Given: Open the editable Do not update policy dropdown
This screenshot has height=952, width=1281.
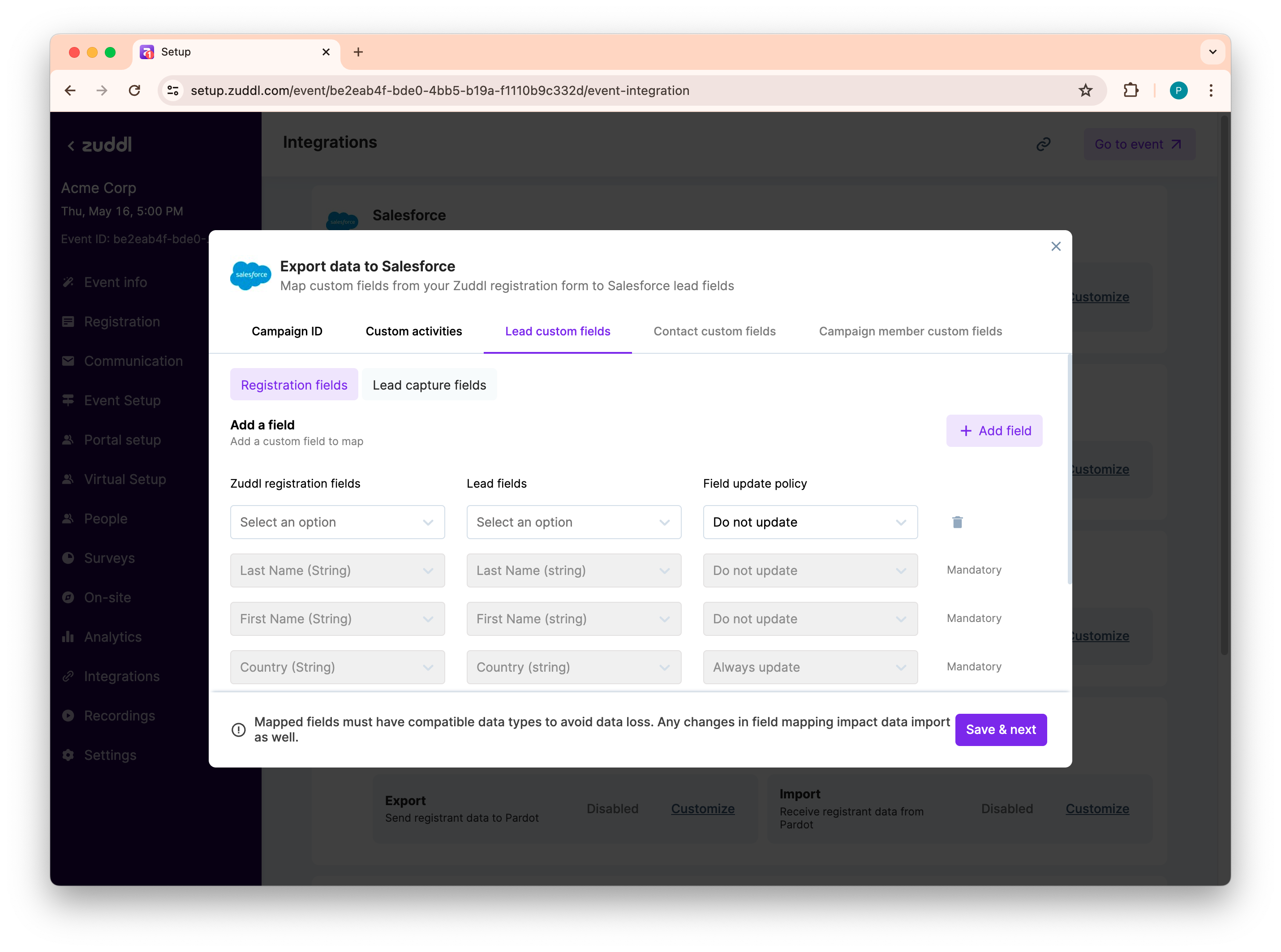Looking at the screenshot, I should click(810, 522).
